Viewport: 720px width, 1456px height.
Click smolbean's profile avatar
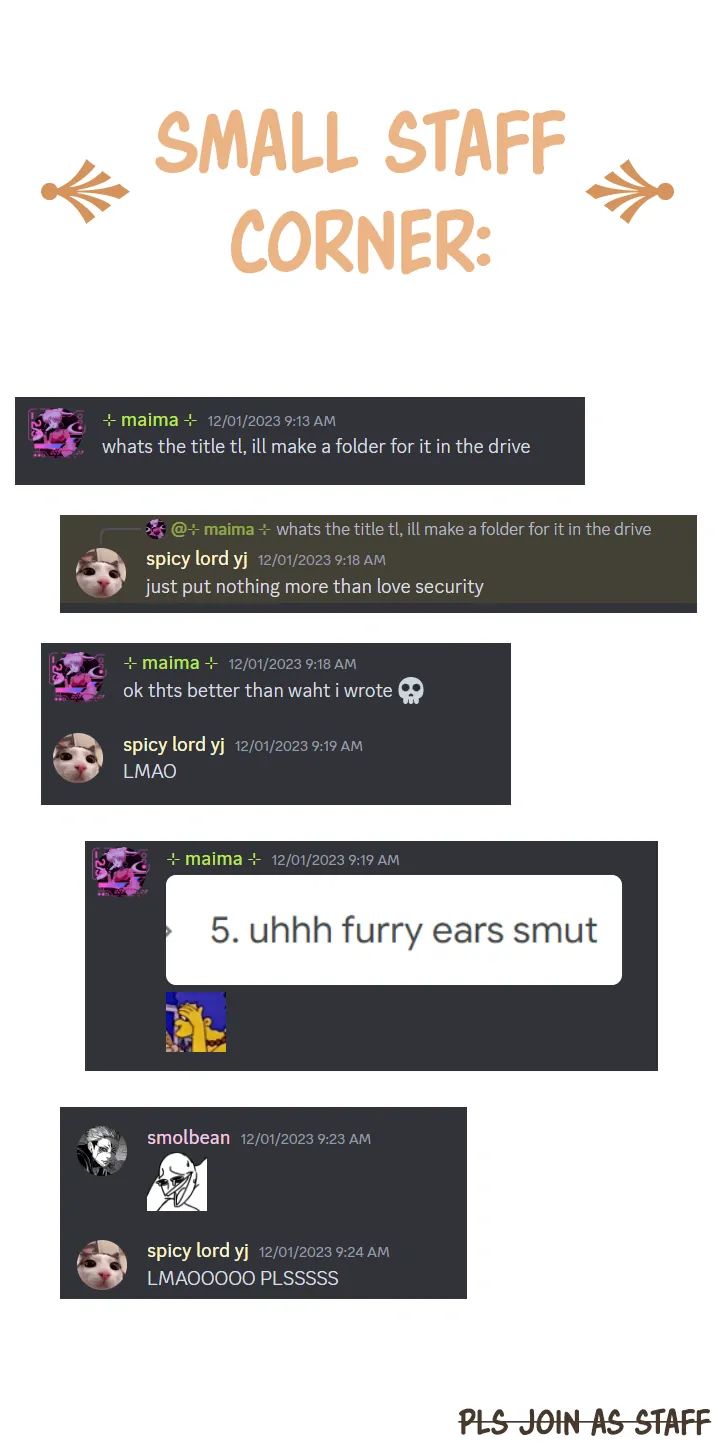tap(102, 1151)
